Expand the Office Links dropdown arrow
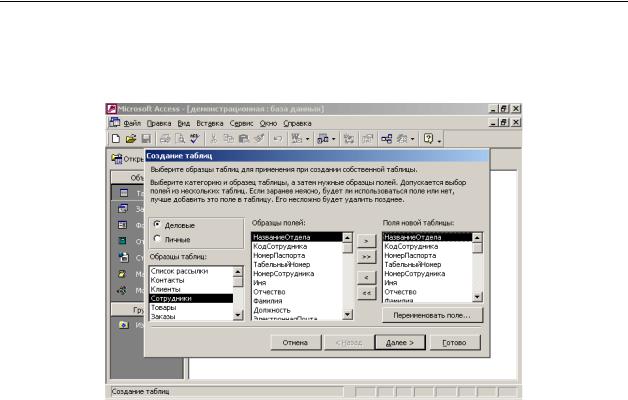Viewport: 628px width, 400px height. (307, 139)
